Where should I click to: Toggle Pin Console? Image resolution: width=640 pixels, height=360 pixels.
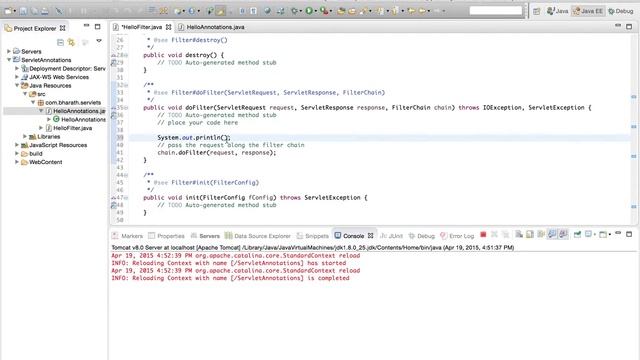pos(577,235)
